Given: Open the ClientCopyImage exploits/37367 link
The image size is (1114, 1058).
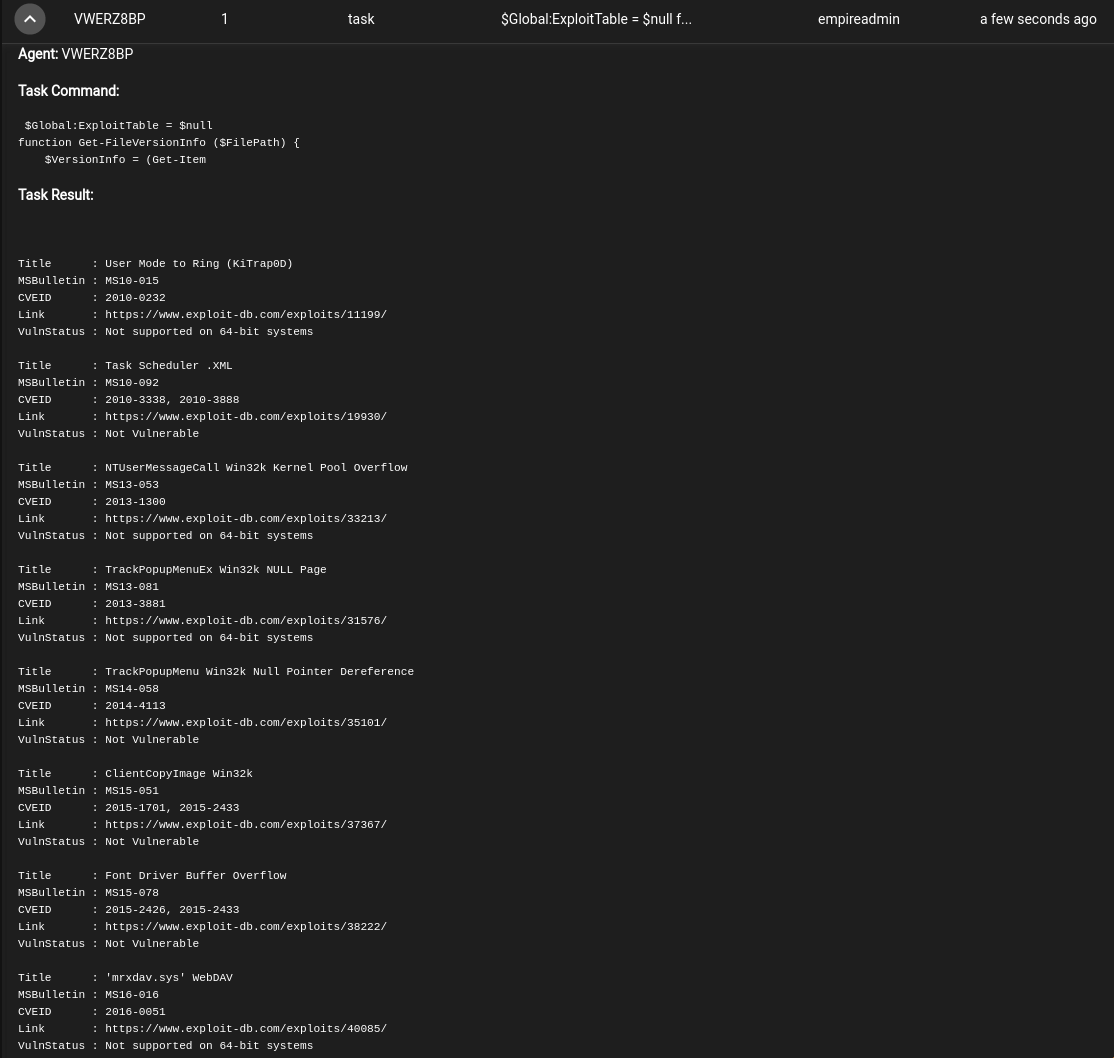Looking at the screenshot, I should pyautogui.click(x=245, y=825).
